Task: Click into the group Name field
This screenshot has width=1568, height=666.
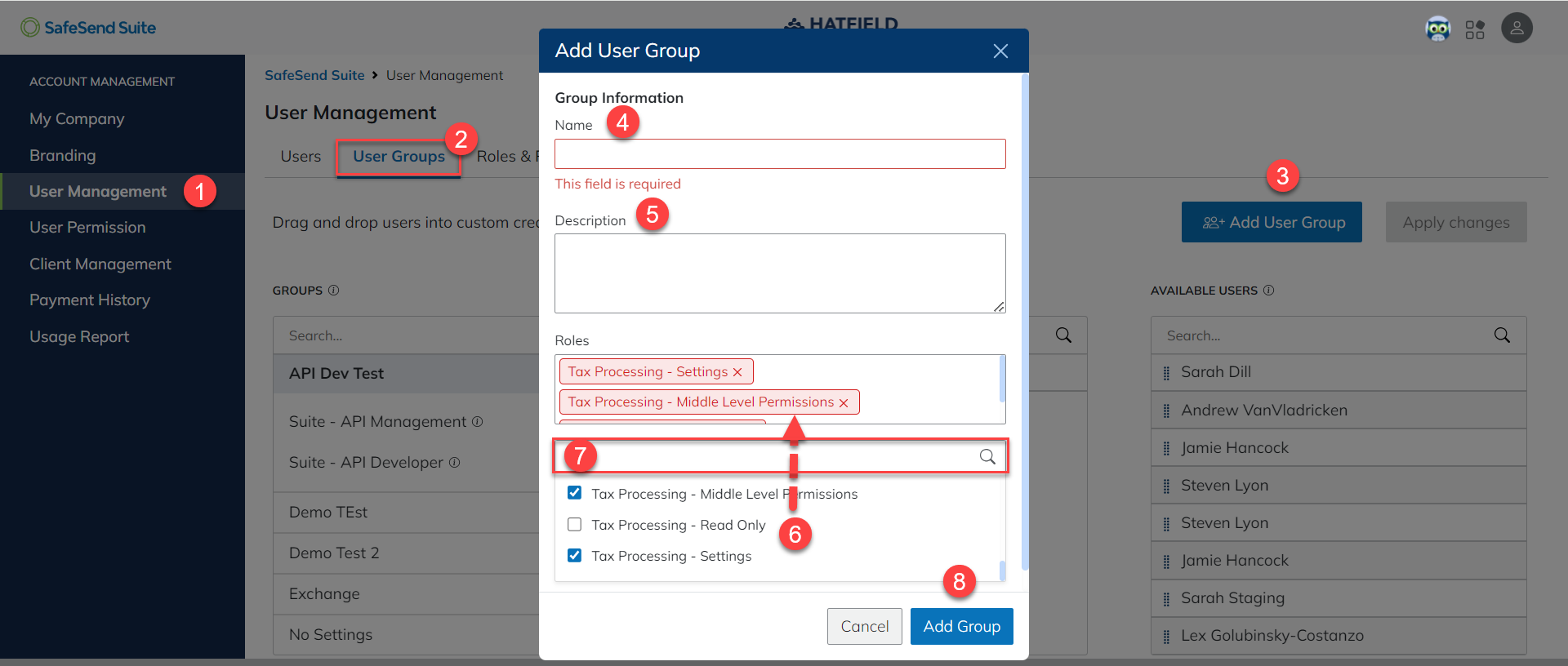Action: 780,154
